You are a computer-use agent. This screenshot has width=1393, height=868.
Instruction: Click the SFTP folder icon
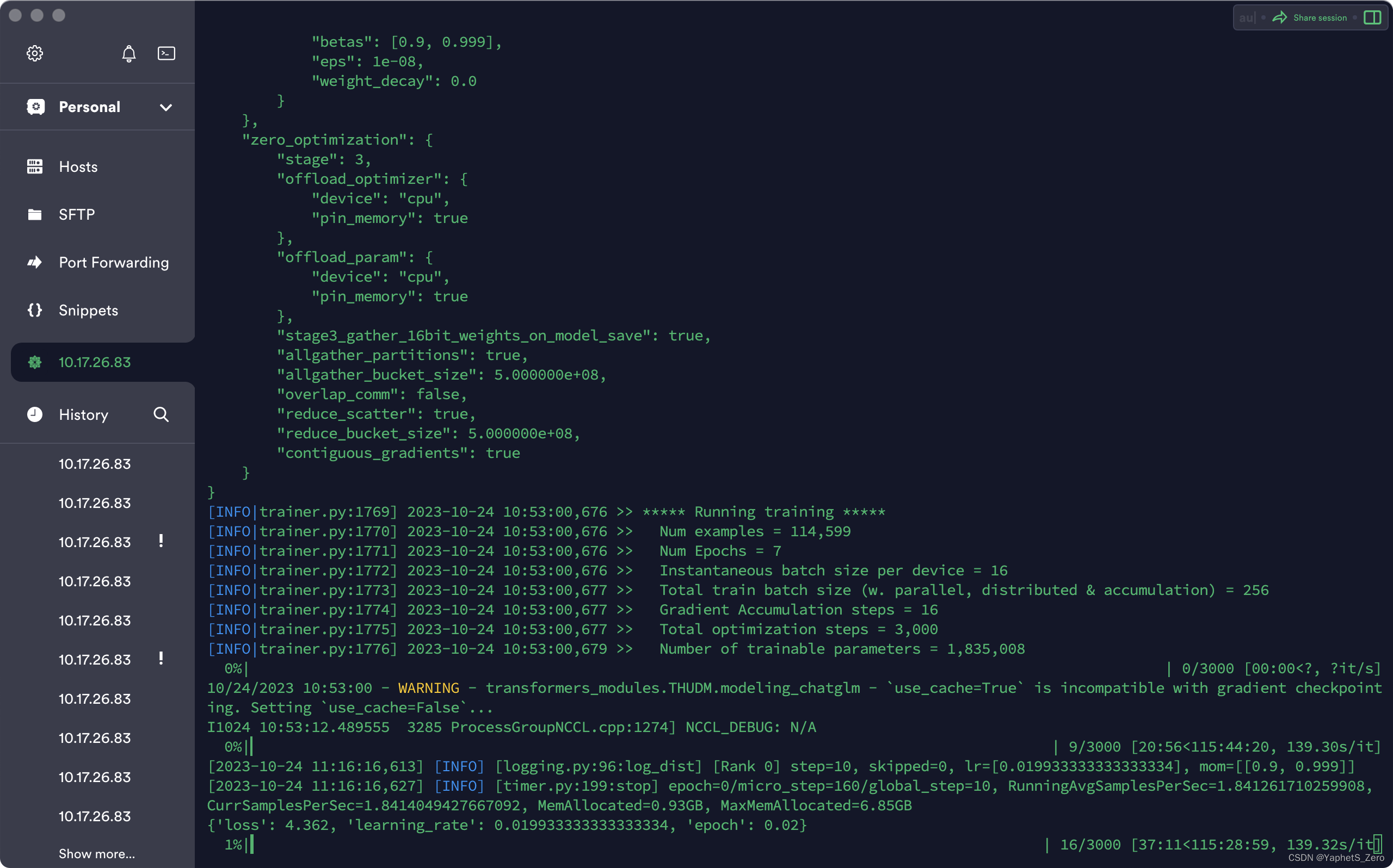tap(34, 214)
